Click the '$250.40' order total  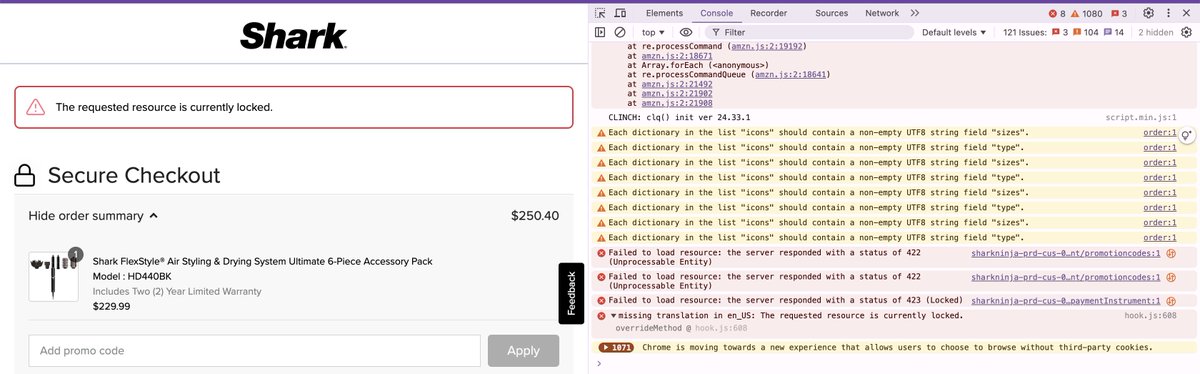click(535, 215)
